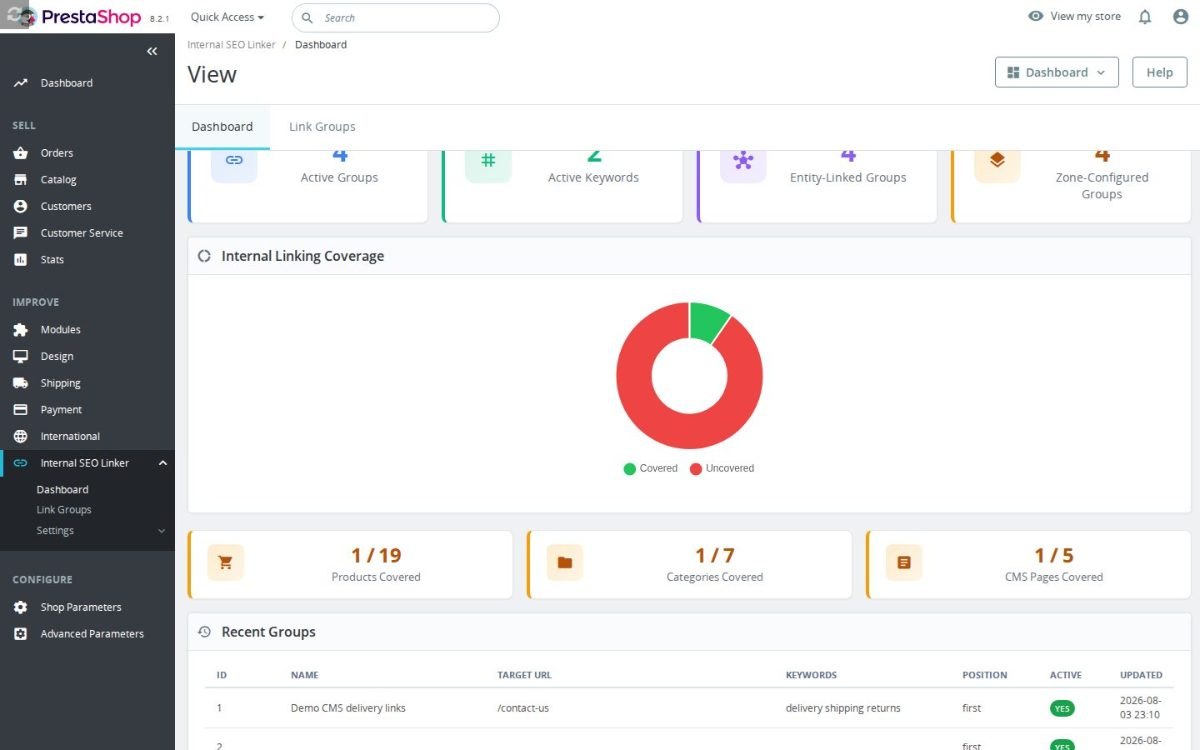Open Shop Parameters in sidebar
The width and height of the screenshot is (1200, 750).
pyautogui.click(x=81, y=607)
